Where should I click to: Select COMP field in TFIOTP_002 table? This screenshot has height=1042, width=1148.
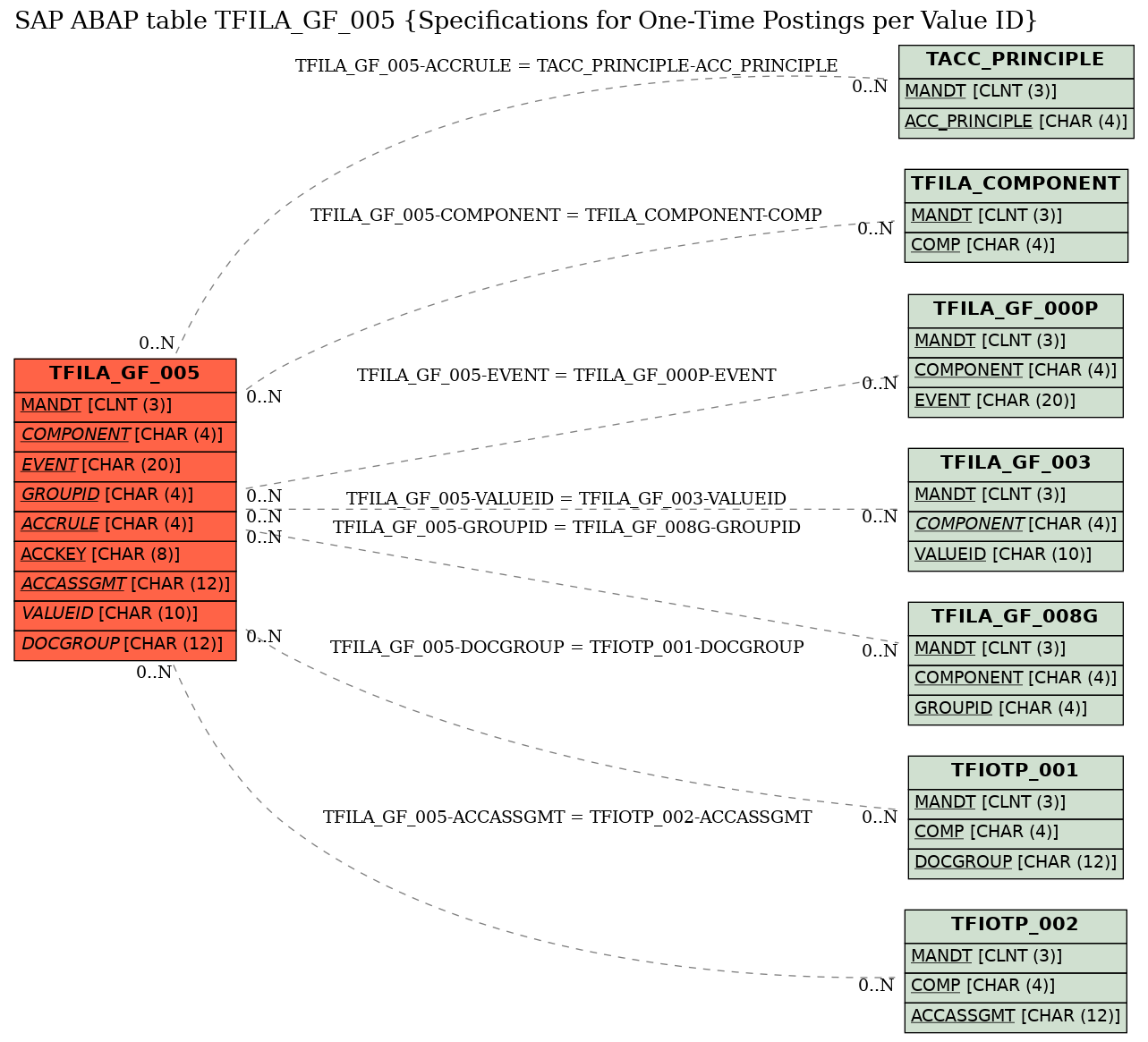click(x=1016, y=987)
